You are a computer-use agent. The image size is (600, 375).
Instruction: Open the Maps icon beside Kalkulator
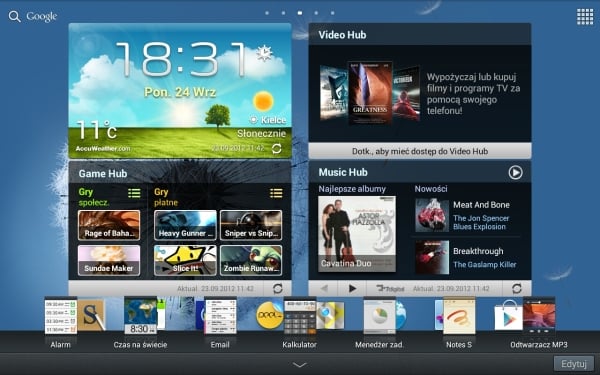331,315
